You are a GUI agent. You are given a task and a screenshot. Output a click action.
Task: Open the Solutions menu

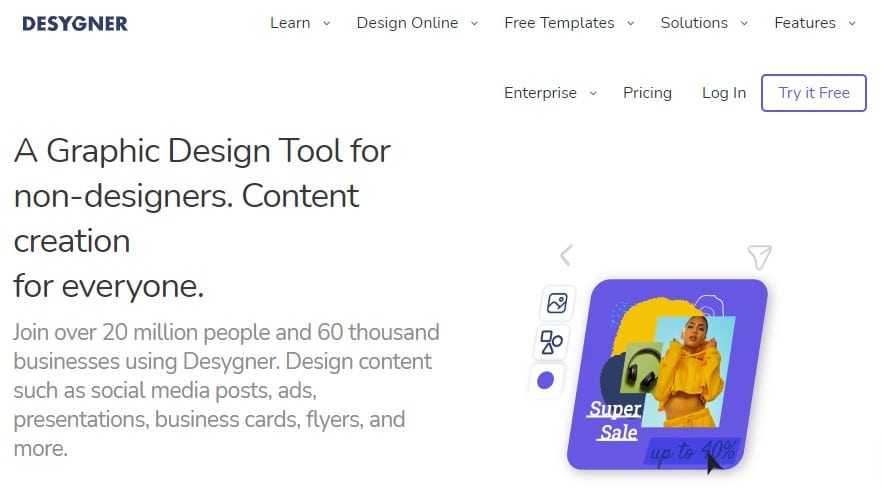[x=694, y=23]
